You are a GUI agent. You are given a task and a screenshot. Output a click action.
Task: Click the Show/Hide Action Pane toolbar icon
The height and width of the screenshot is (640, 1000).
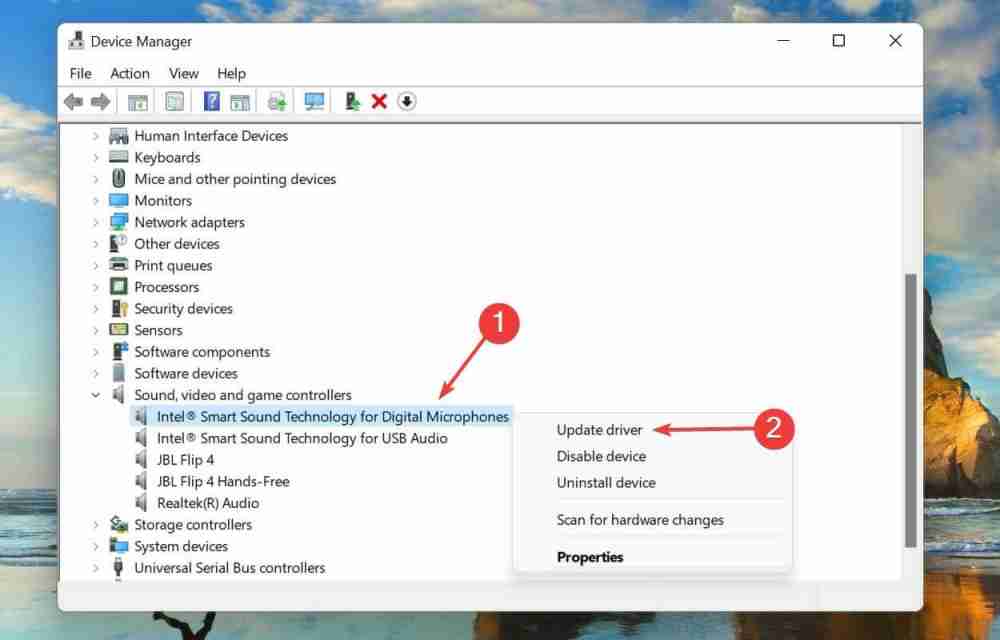click(x=240, y=101)
